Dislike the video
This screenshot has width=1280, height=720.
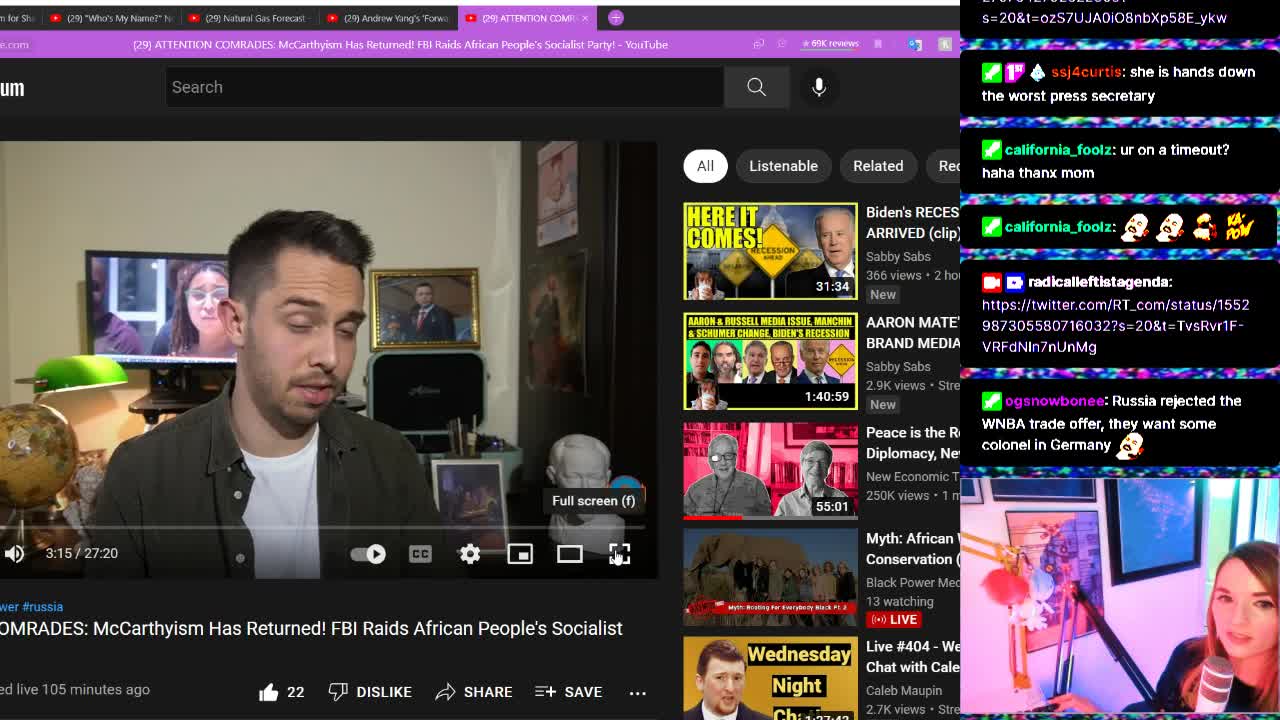(370, 692)
